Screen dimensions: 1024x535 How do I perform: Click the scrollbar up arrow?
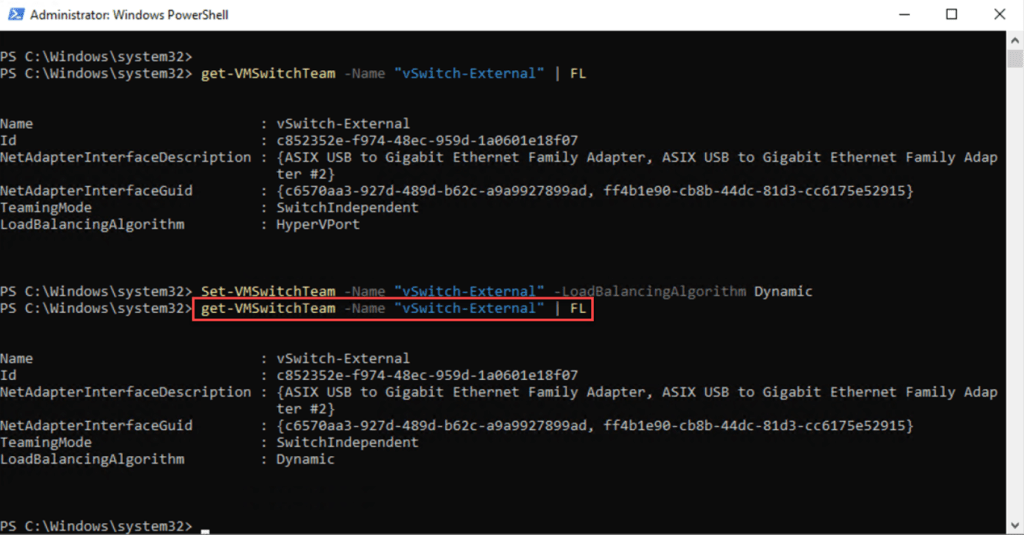point(1015,41)
